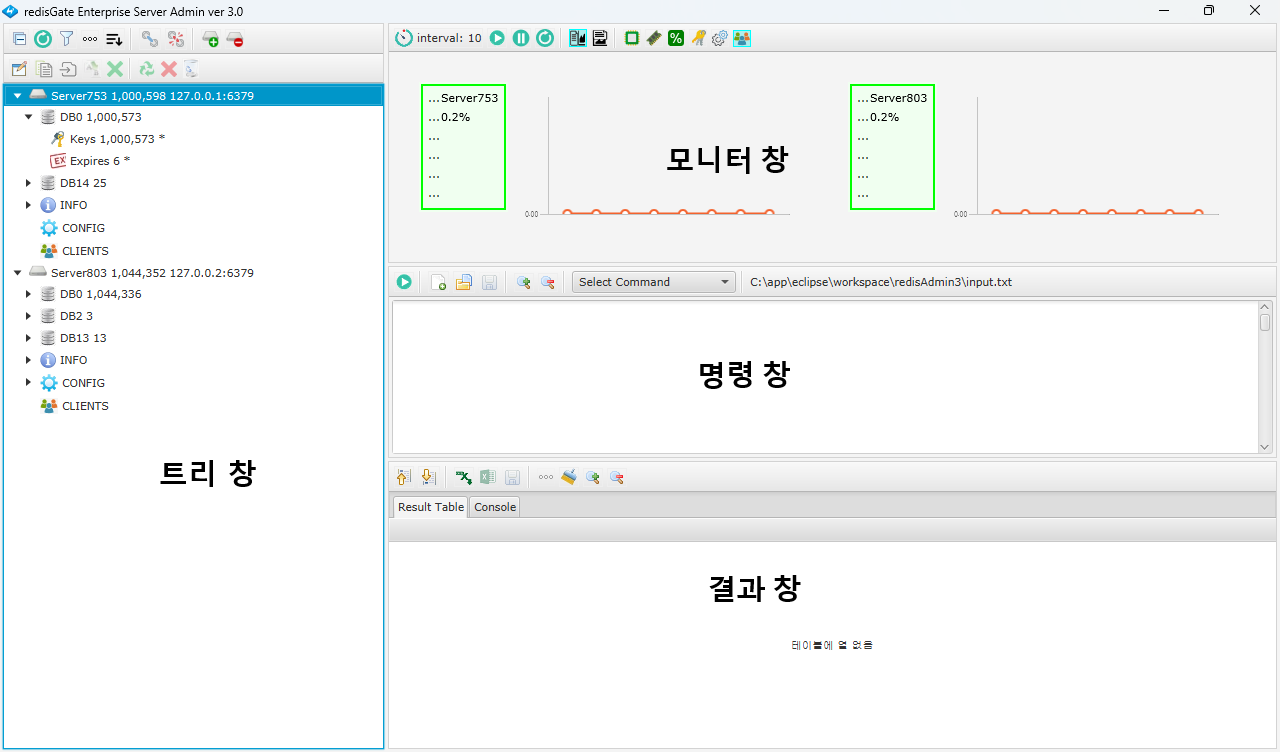Click the keys monitor icon

point(697,37)
